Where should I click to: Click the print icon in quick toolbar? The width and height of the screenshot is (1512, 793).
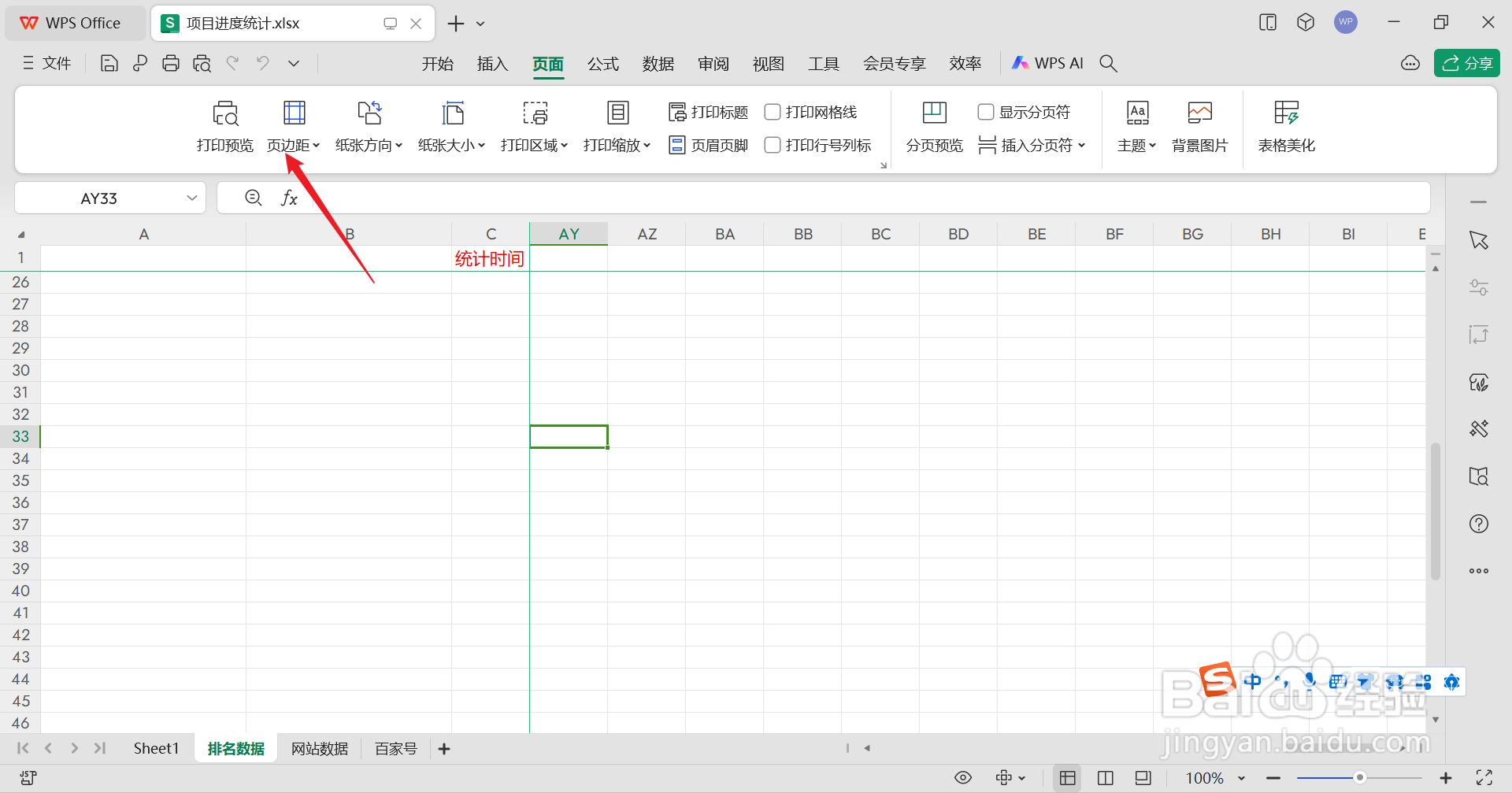tap(171, 64)
